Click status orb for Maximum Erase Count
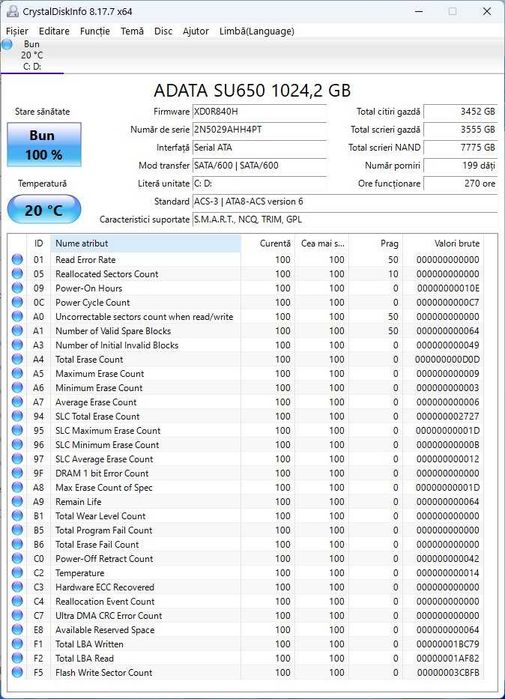This screenshot has height=699, width=505. click(x=17, y=374)
